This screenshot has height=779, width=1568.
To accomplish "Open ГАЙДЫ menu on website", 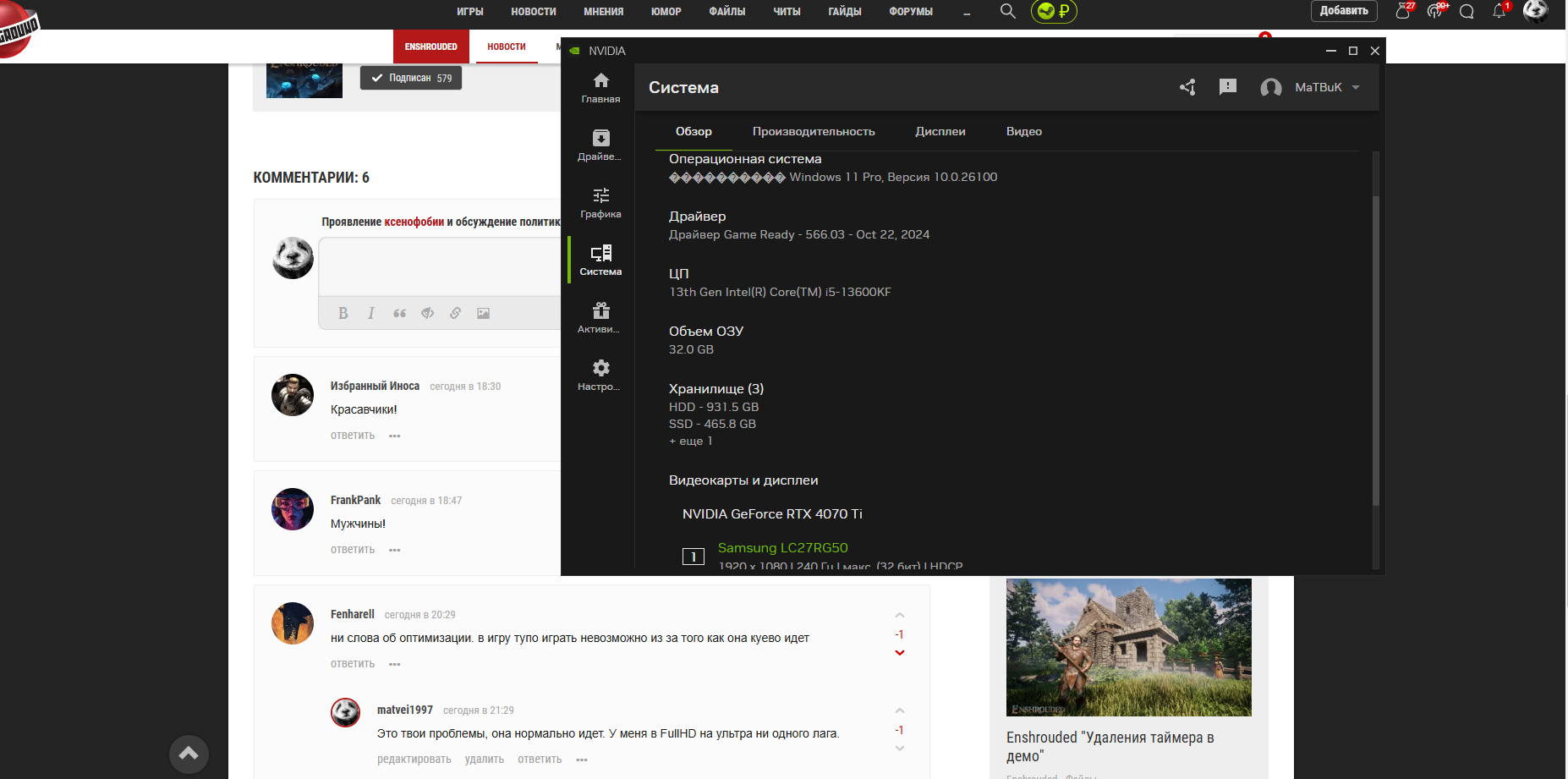I will (845, 11).
